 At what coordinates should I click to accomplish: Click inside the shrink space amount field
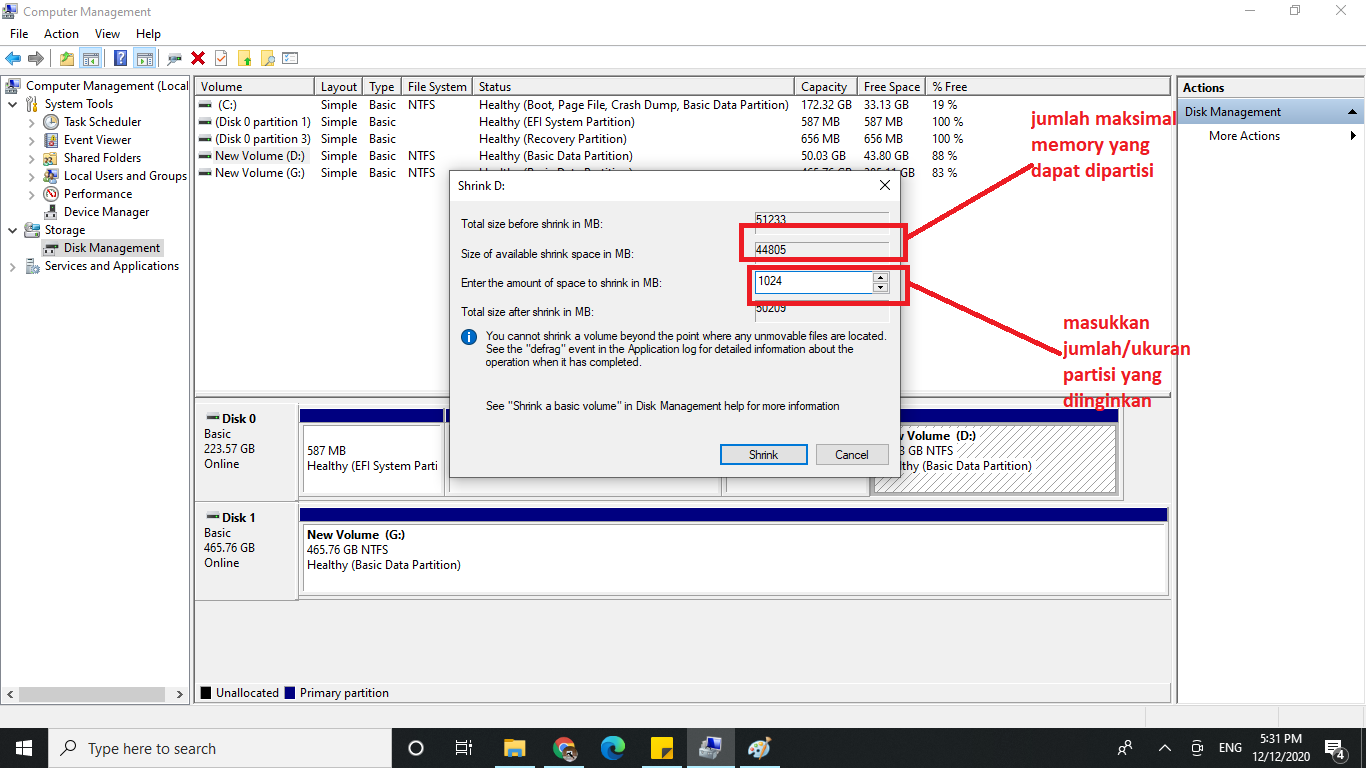click(810, 282)
